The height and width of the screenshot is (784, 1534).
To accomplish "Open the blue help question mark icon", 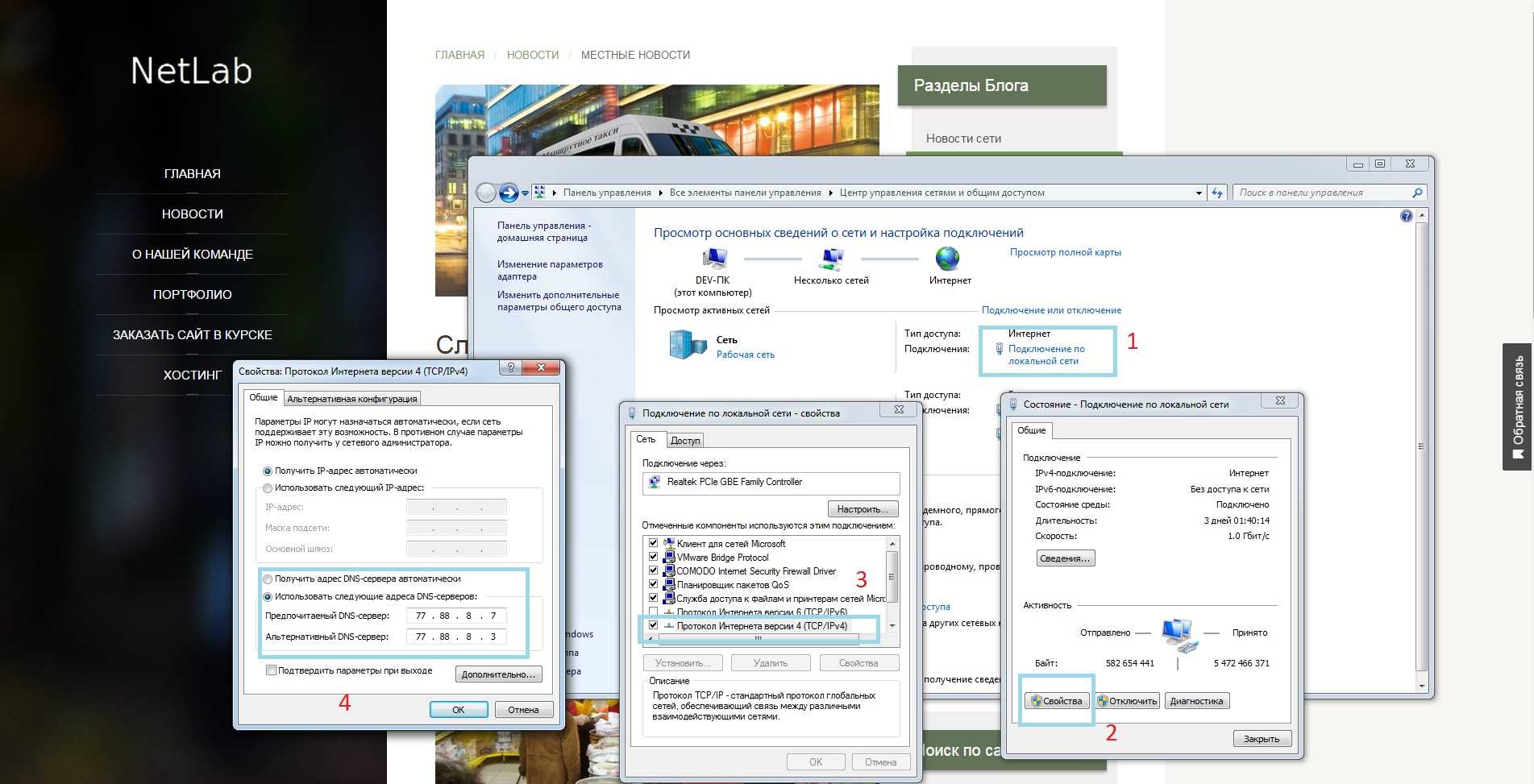I will 1407,216.
